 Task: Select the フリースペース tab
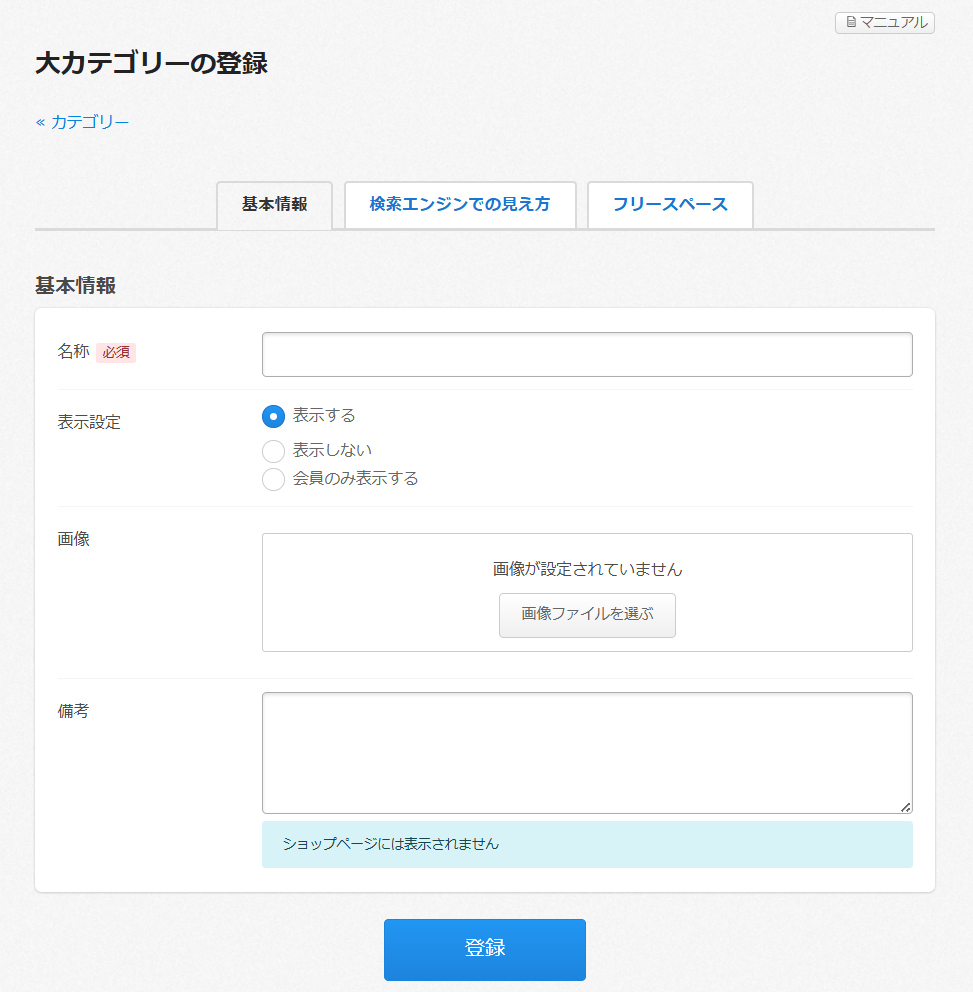(x=670, y=205)
